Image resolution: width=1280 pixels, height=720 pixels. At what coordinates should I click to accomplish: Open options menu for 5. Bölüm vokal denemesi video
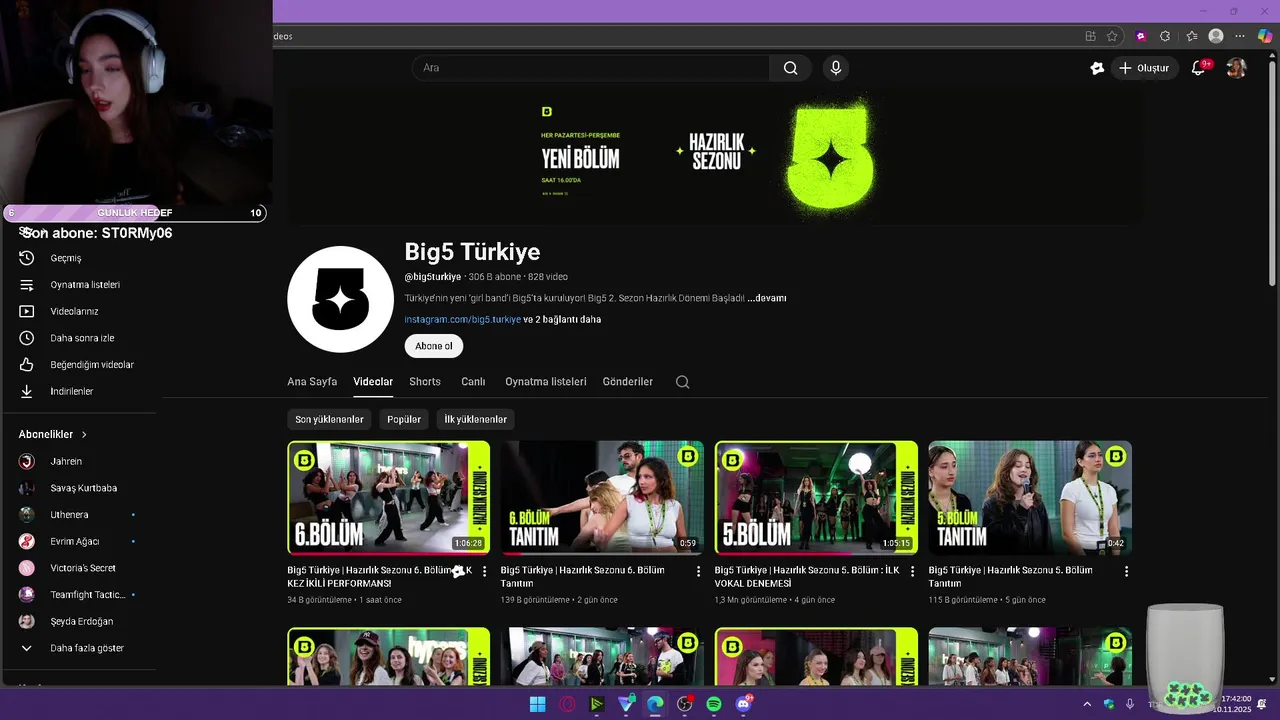(x=912, y=571)
